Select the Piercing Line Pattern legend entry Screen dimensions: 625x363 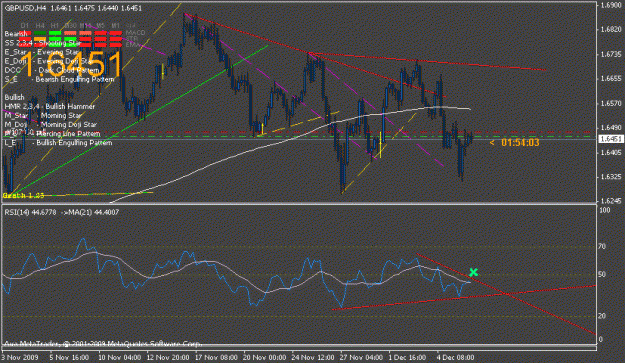coord(52,133)
